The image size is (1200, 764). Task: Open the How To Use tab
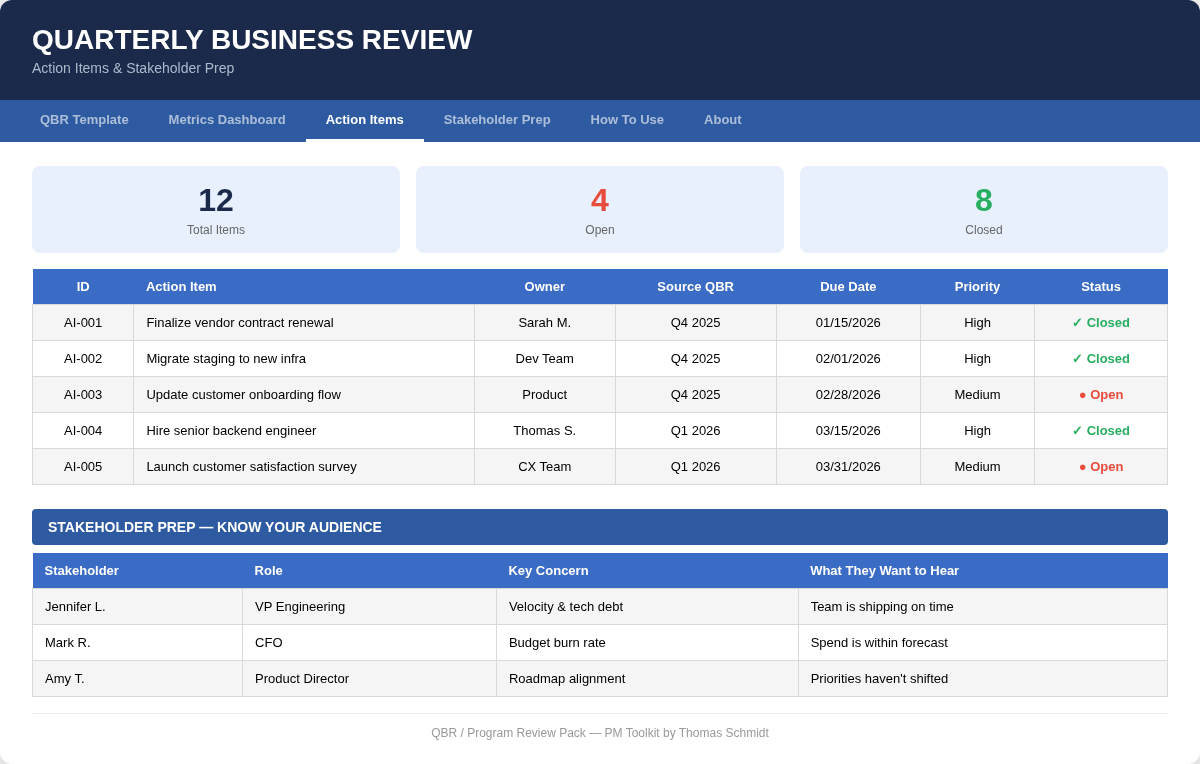[x=627, y=120]
